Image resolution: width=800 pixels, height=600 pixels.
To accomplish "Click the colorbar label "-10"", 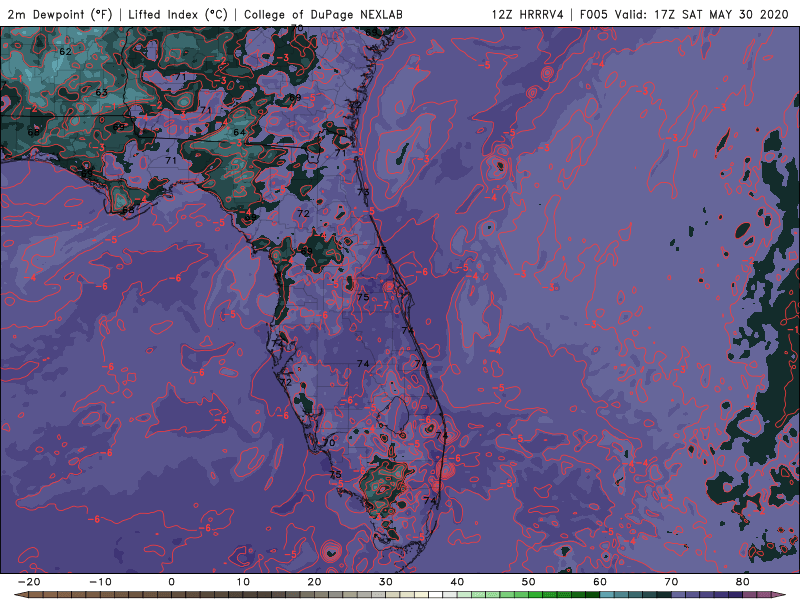I will tap(100, 582).
